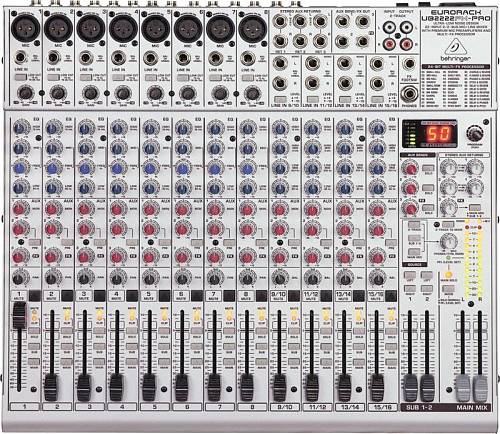The height and width of the screenshot is (434, 500).
Task: Click the MAIN MIX left fader
Action: (x=463, y=388)
